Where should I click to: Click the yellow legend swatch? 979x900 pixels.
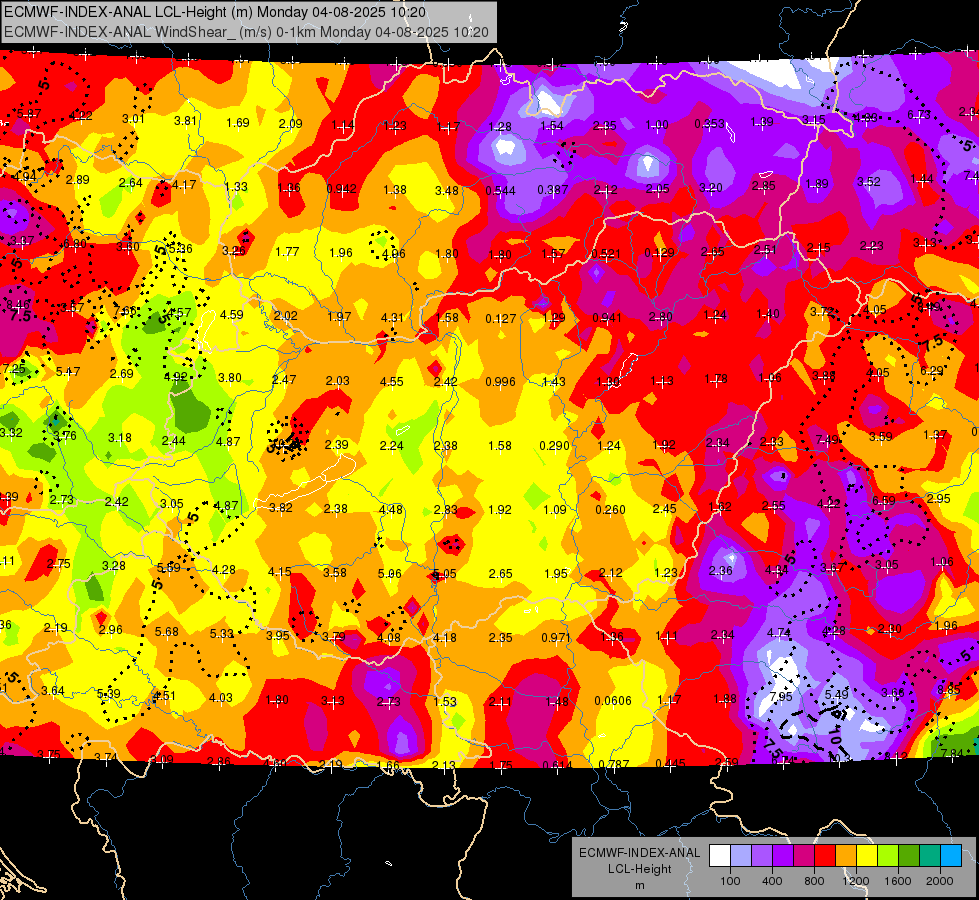[867, 855]
